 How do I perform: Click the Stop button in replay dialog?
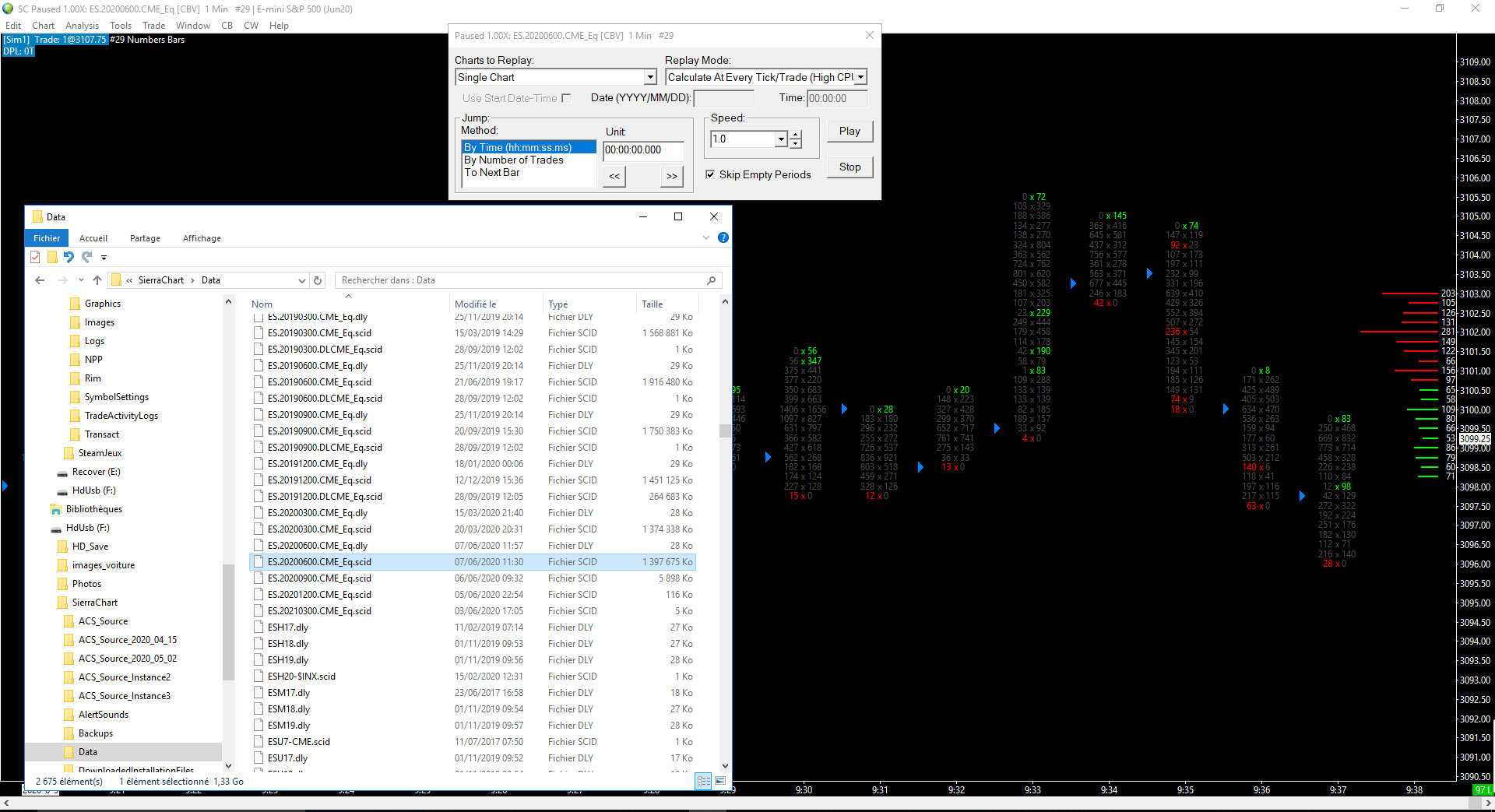click(850, 167)
